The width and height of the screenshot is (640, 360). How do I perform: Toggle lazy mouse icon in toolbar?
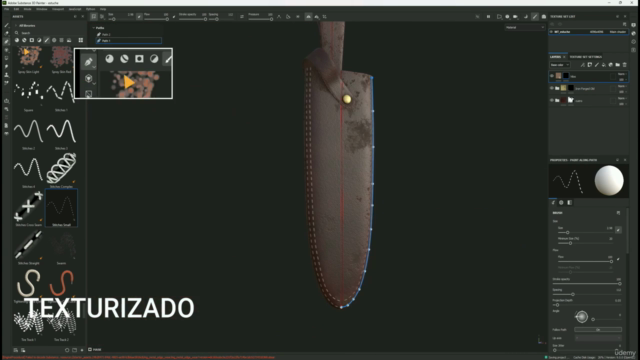tap(242, 17)
